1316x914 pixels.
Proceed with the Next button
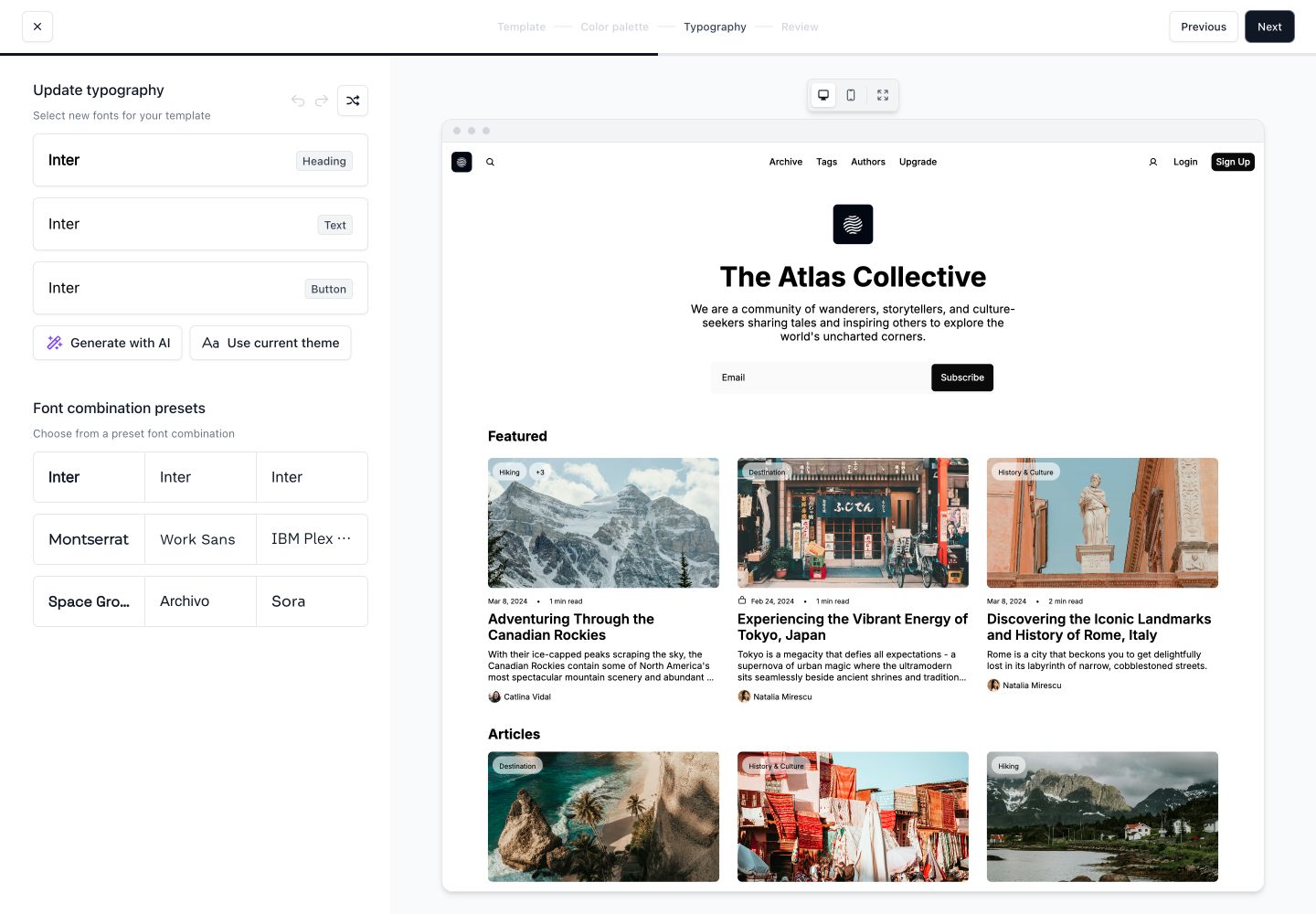[x=1269, y=27]
